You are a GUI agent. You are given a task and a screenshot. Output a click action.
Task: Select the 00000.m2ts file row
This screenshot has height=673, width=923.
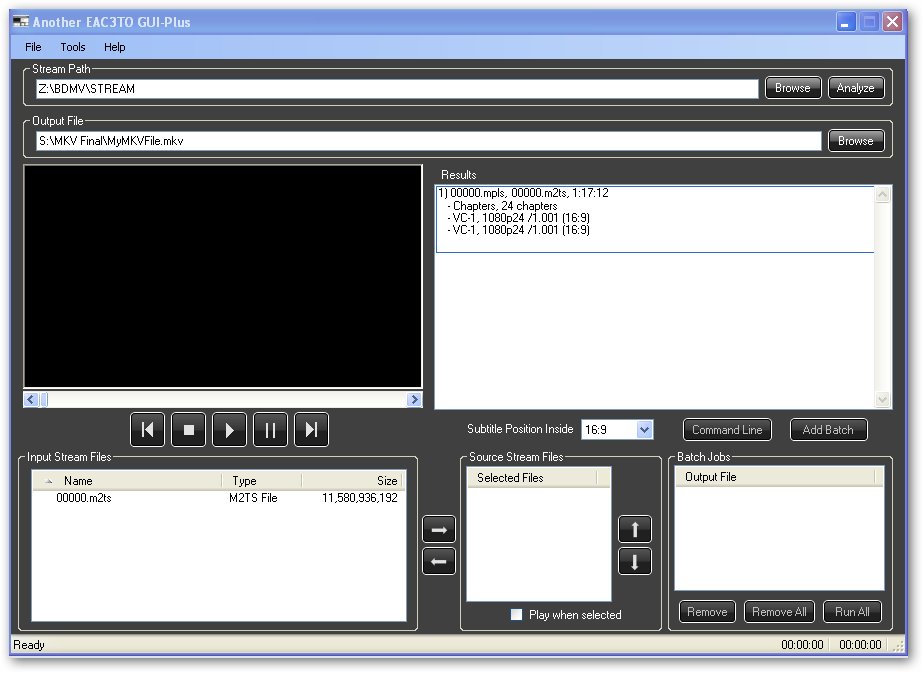pyautogui.click(x=218, y=498)
